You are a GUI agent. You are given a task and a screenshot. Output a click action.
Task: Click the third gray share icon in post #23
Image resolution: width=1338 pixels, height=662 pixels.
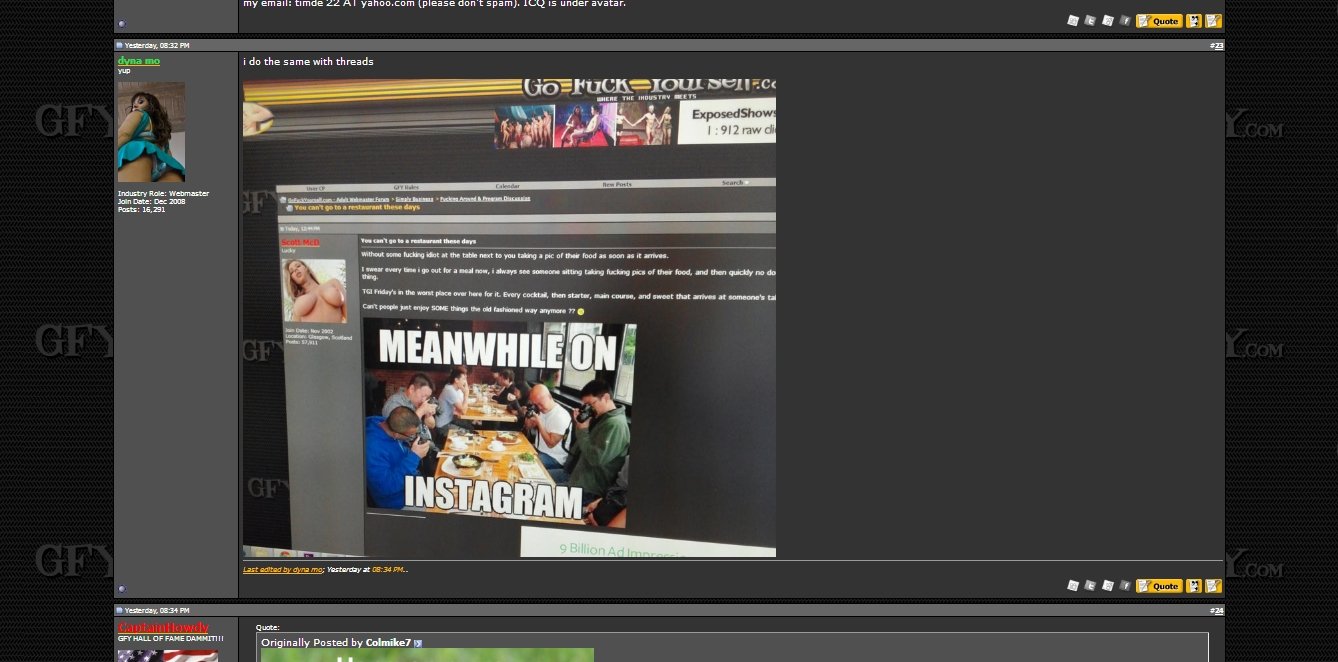(x=1108, y=586)
